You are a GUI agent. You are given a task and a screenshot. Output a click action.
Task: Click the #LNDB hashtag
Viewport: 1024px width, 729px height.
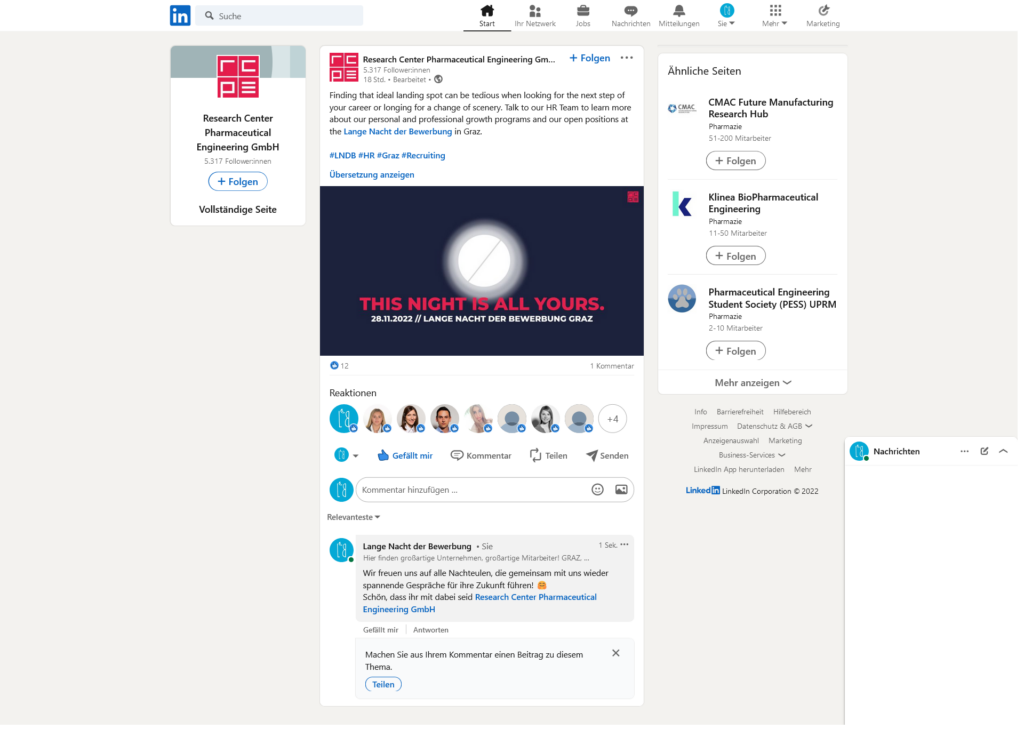coord(342,155)
